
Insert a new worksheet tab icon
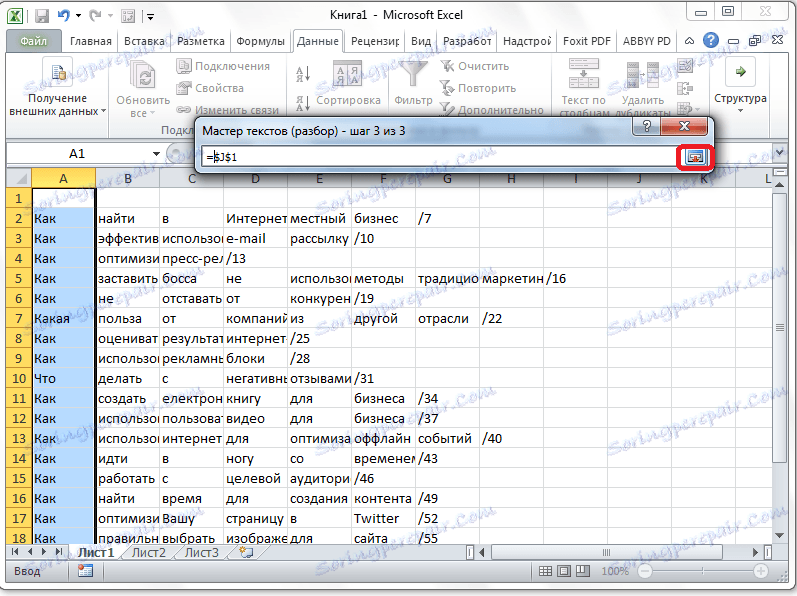[x=246, y=552]
